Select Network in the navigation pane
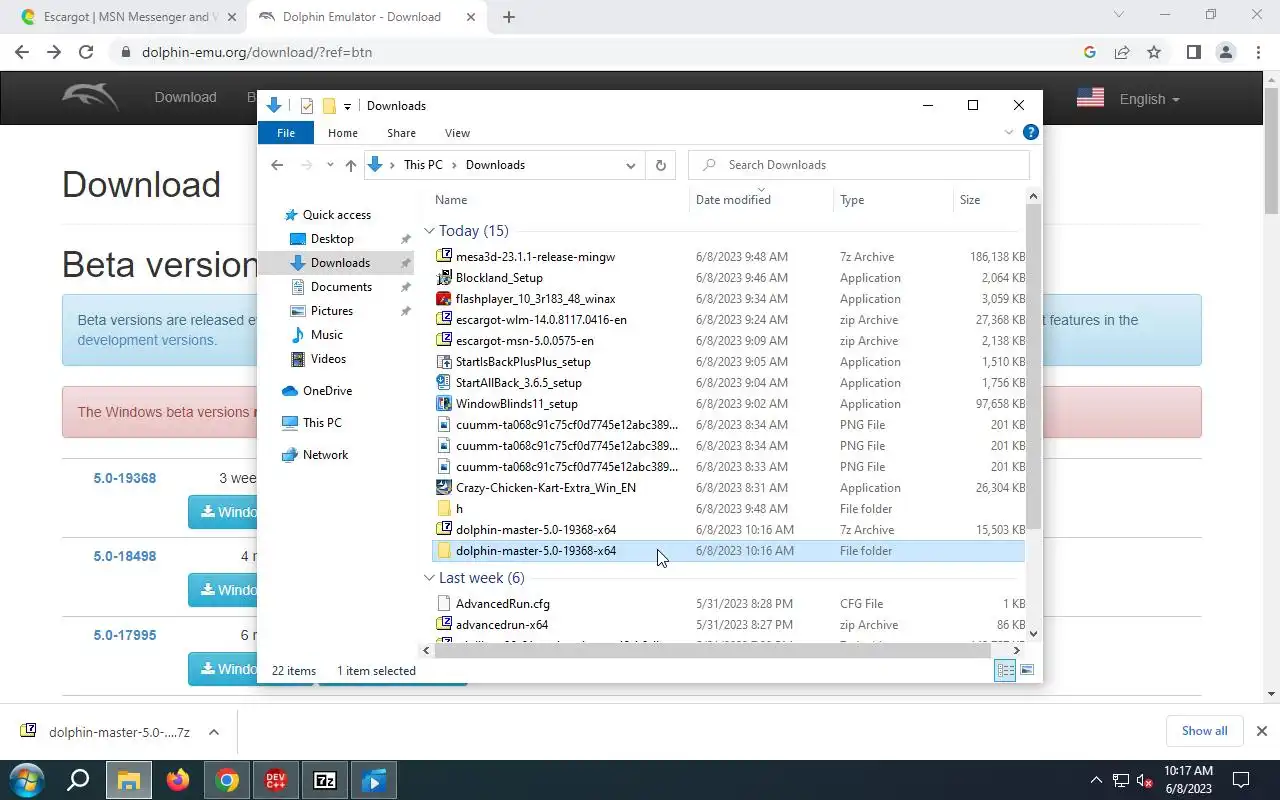The width and height of the screenshot is (1280, 800). (x=325, y=455)
